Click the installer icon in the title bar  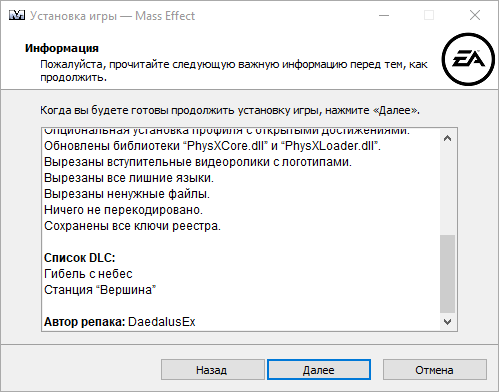(17, 16)
